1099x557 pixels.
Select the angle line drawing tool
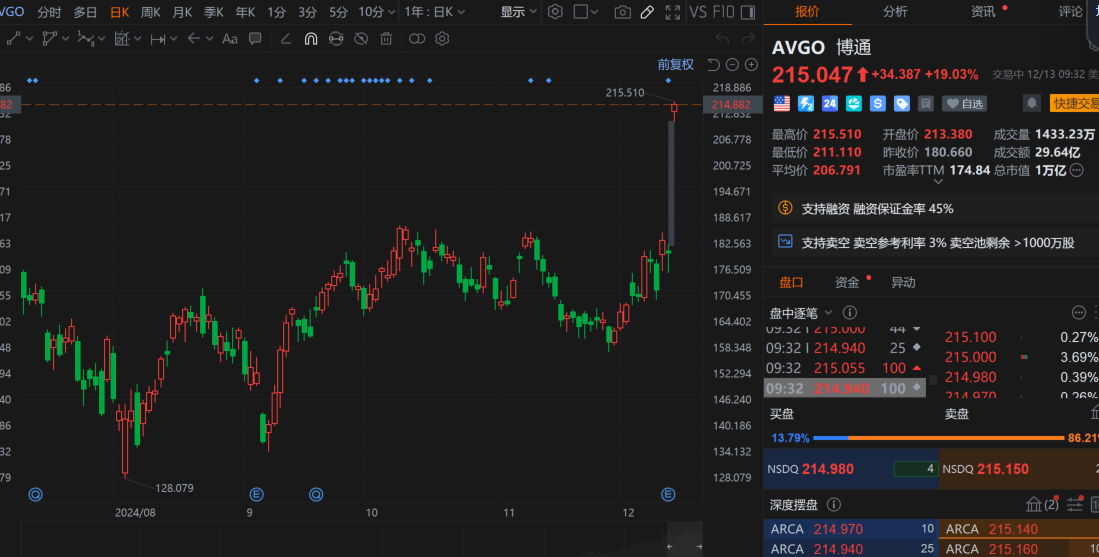click(285, 39)
